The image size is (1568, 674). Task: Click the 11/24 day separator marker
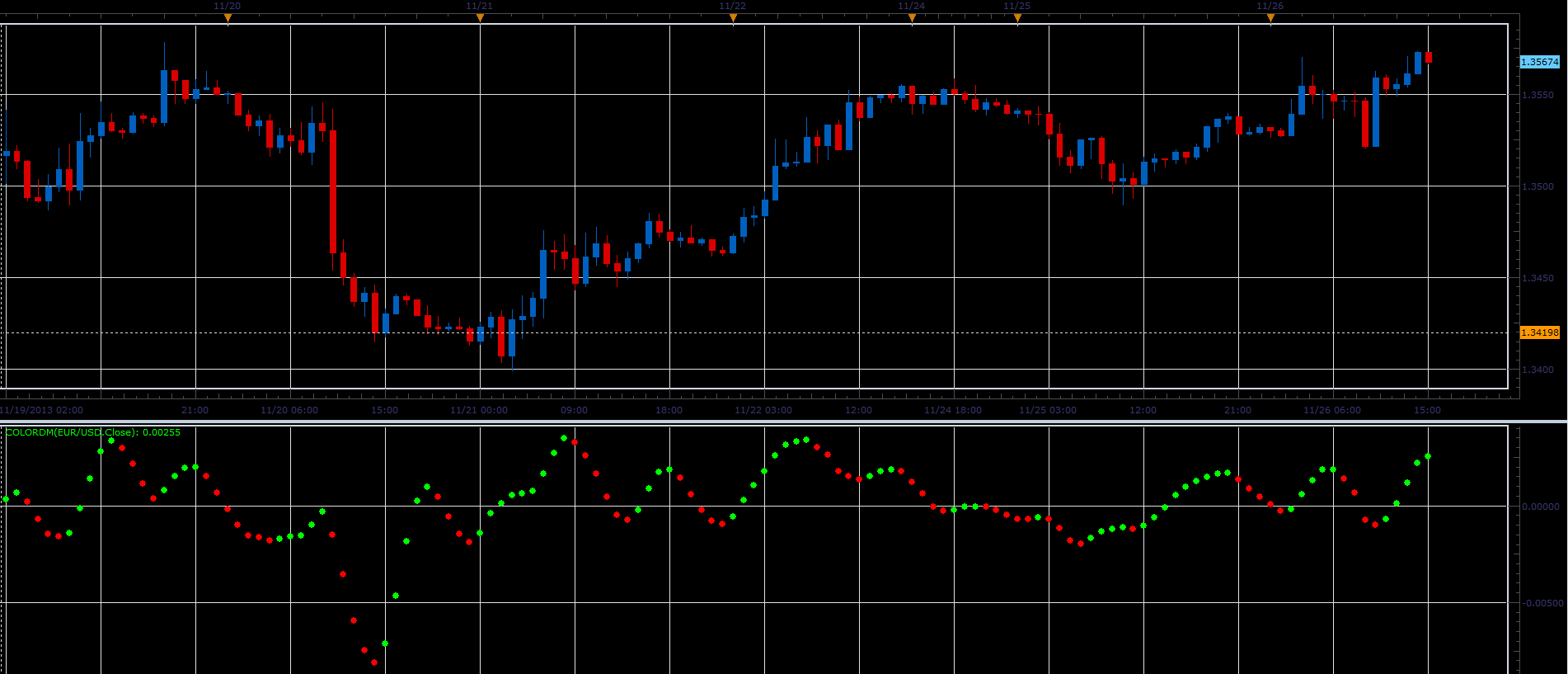tap(912, 17)
